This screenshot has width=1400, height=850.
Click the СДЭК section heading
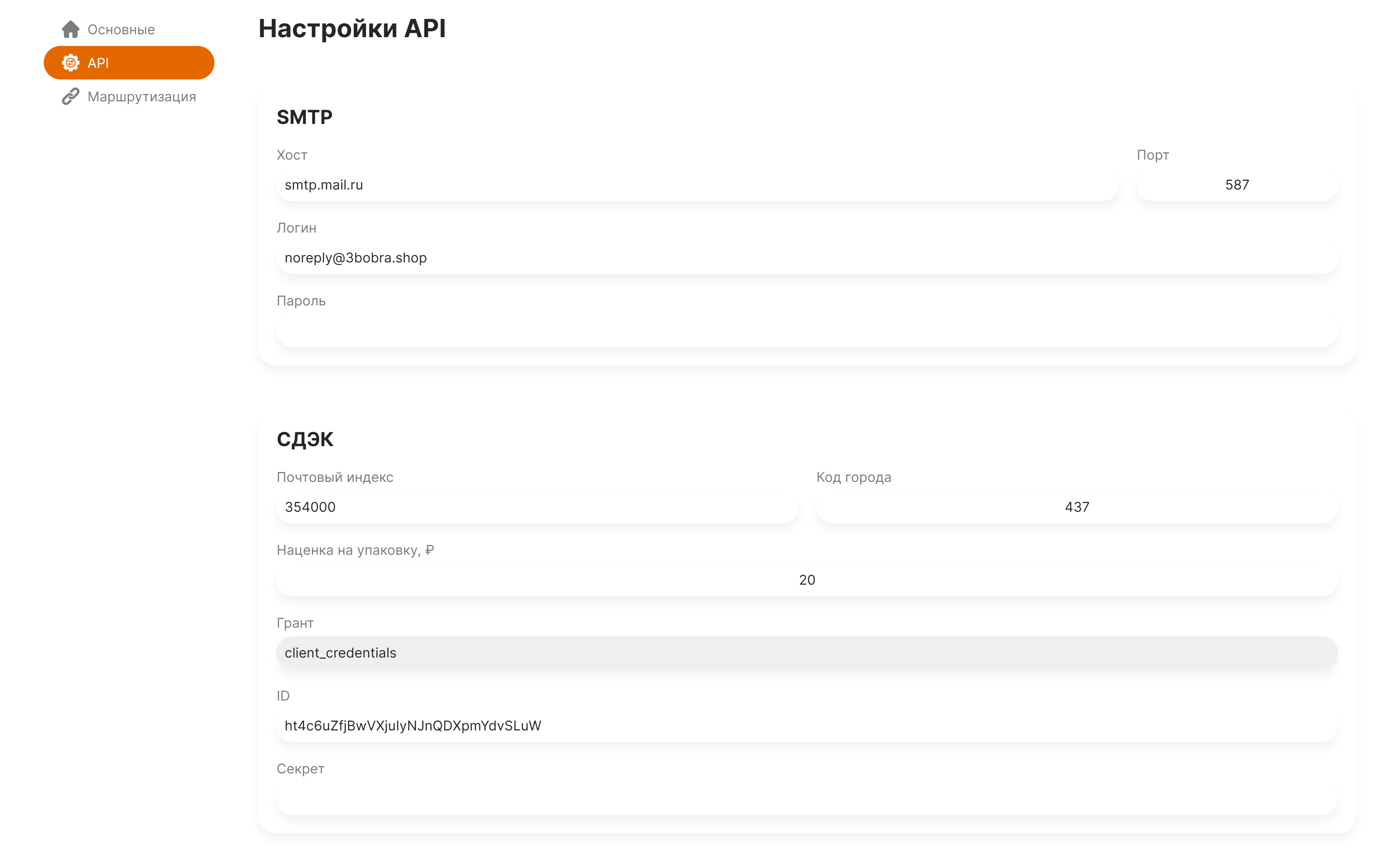304,439
